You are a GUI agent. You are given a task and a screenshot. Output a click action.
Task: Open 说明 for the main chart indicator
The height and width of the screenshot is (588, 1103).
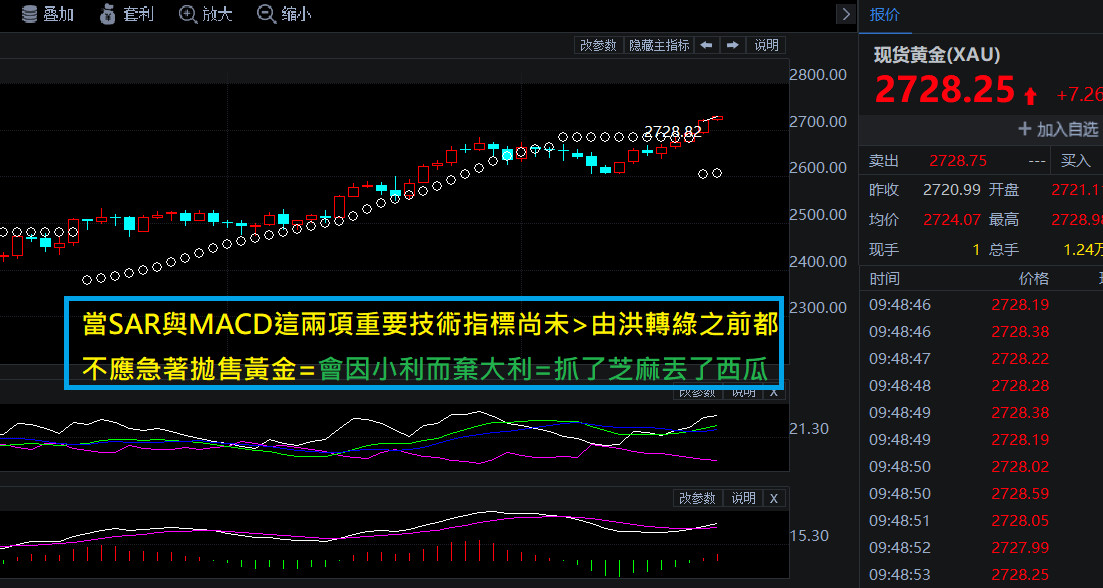[x=766, y=45]
